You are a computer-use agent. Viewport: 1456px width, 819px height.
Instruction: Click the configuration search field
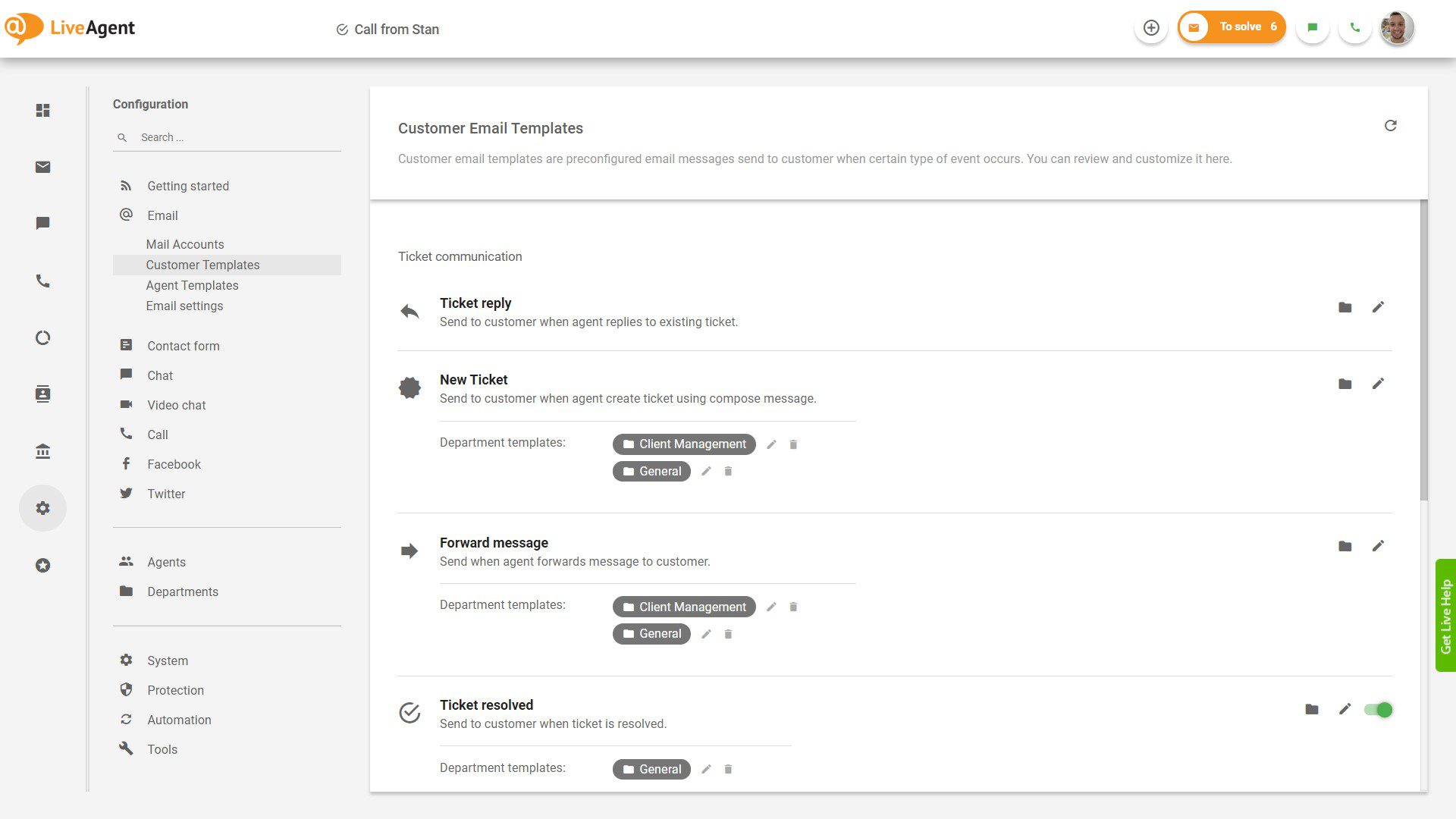coord(227,137)
